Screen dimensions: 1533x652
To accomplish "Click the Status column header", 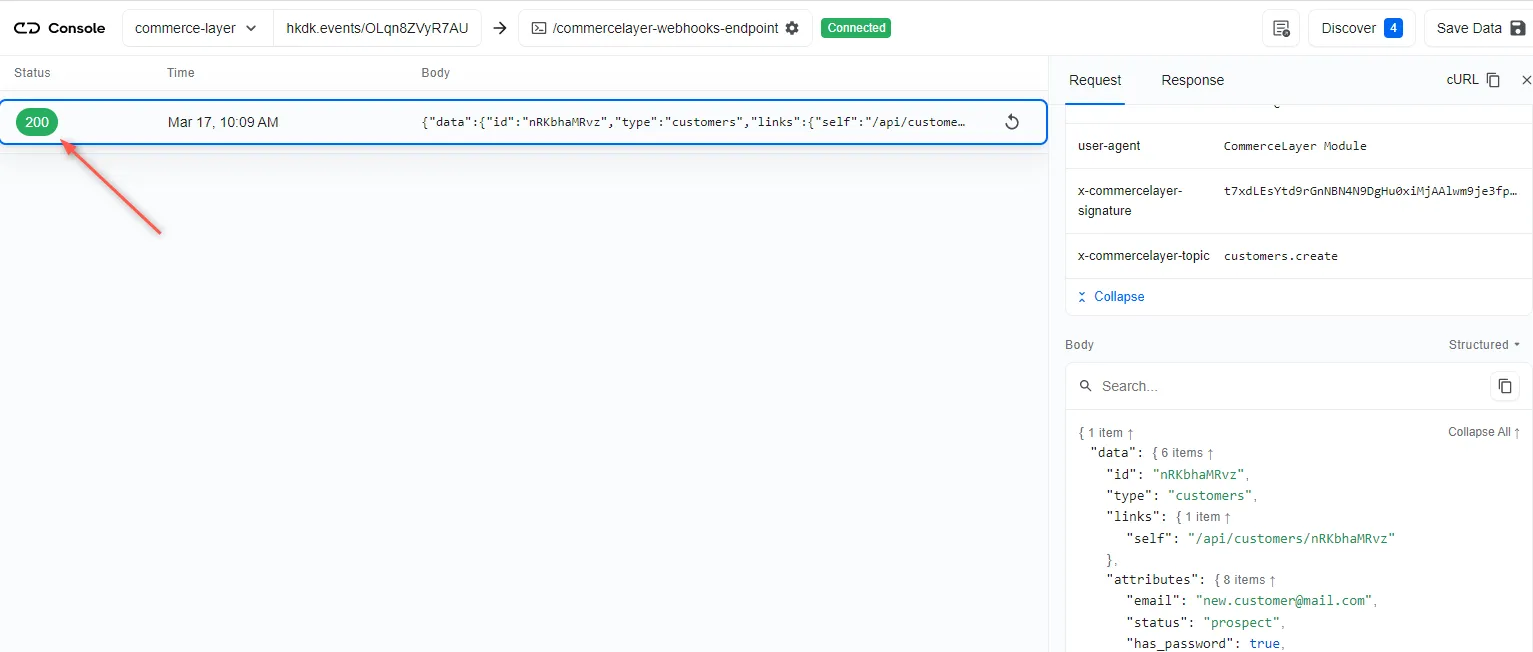I will [32, 73].
